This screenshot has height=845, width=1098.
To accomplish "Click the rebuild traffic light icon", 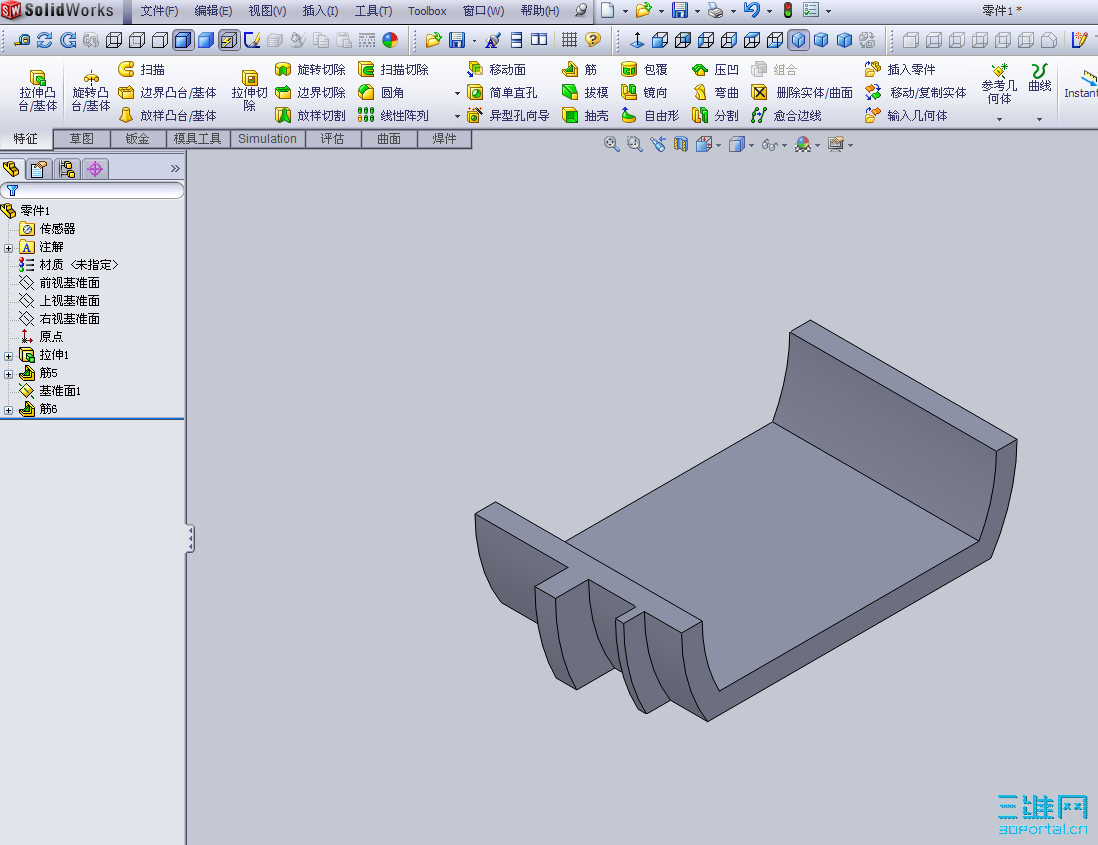I will (787, 11).
